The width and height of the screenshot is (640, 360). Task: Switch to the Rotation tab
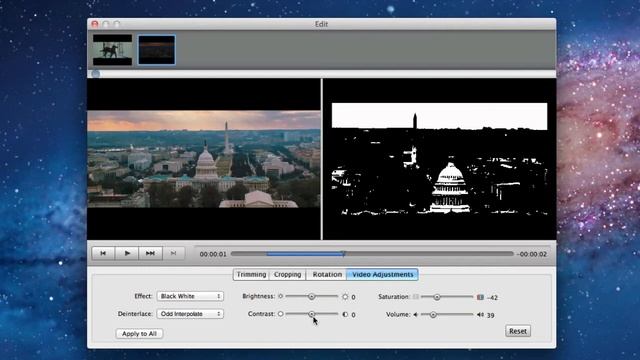327,274
